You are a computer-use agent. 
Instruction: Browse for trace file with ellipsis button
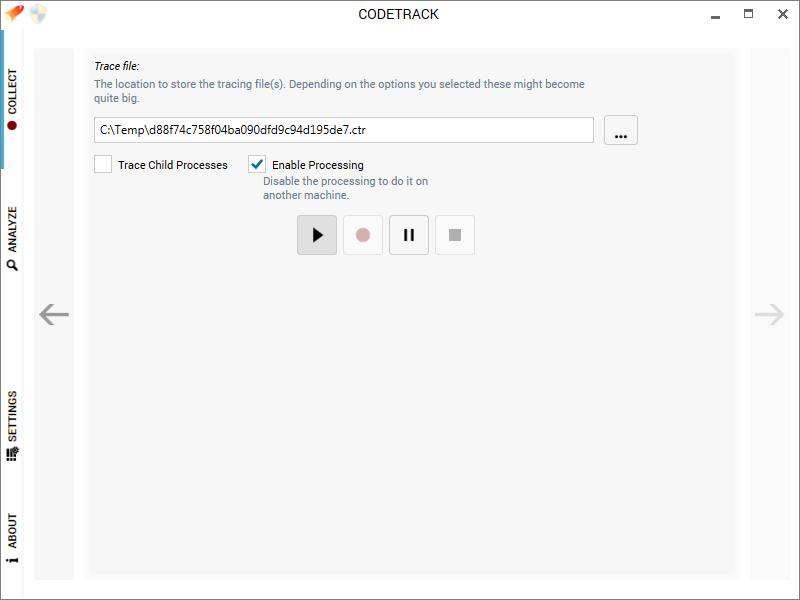[620, 130]
